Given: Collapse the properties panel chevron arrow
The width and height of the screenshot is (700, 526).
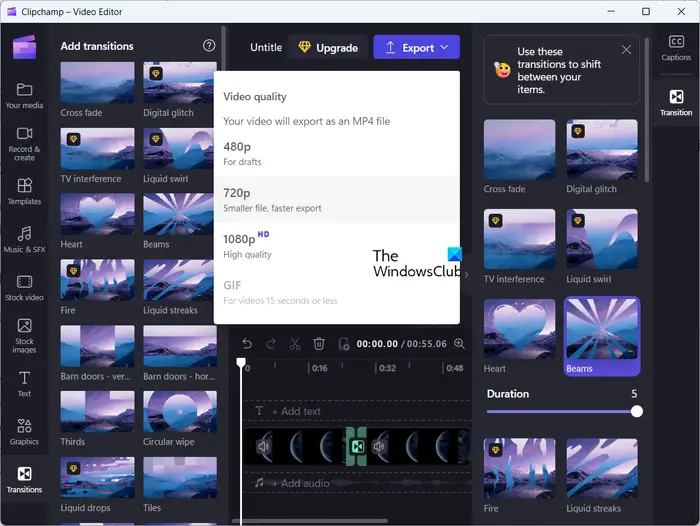Looking at the screenshot, I should click(x=466, y=275).
